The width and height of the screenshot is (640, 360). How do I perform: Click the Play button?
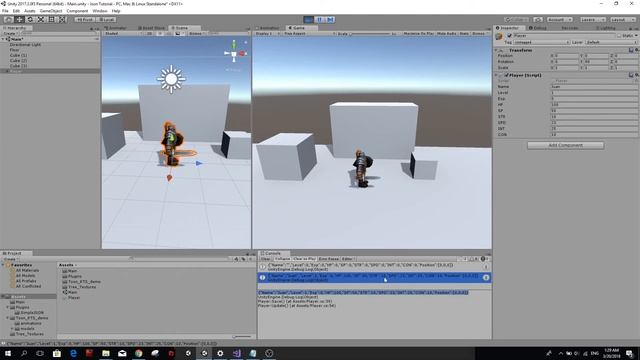(309, 19)
